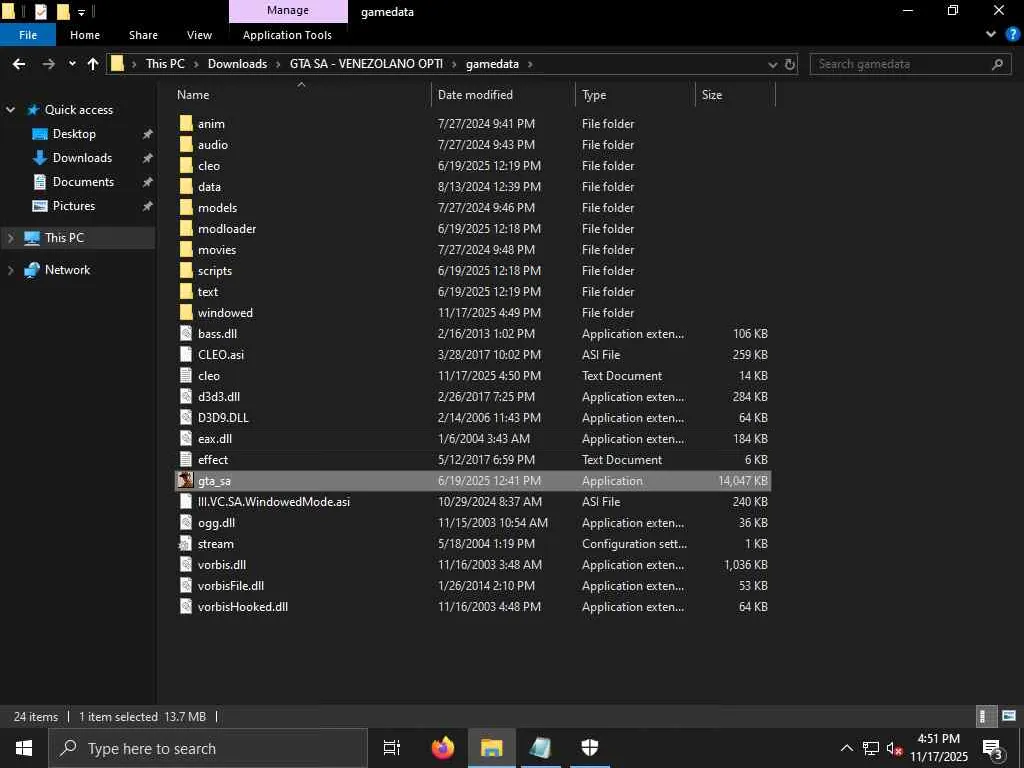
Task: Show hidden tray icons chevron
Action: pyautogui.click(x=846, y=748)
